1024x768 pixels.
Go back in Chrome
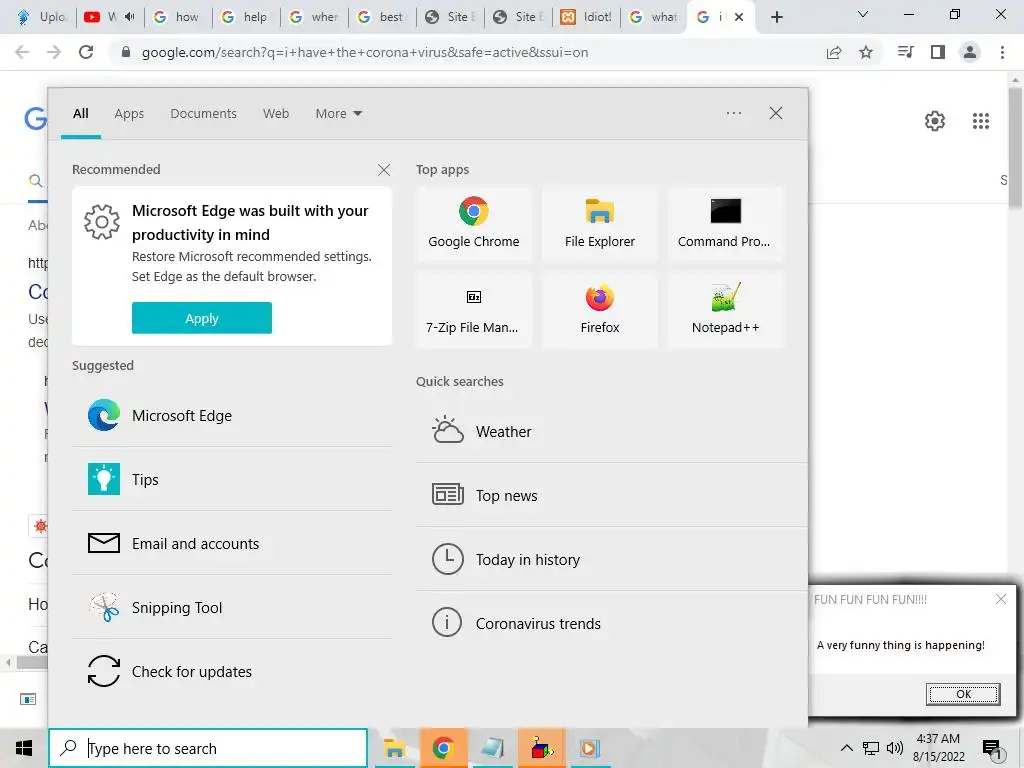pyautogui.click(x=22, y=52)
